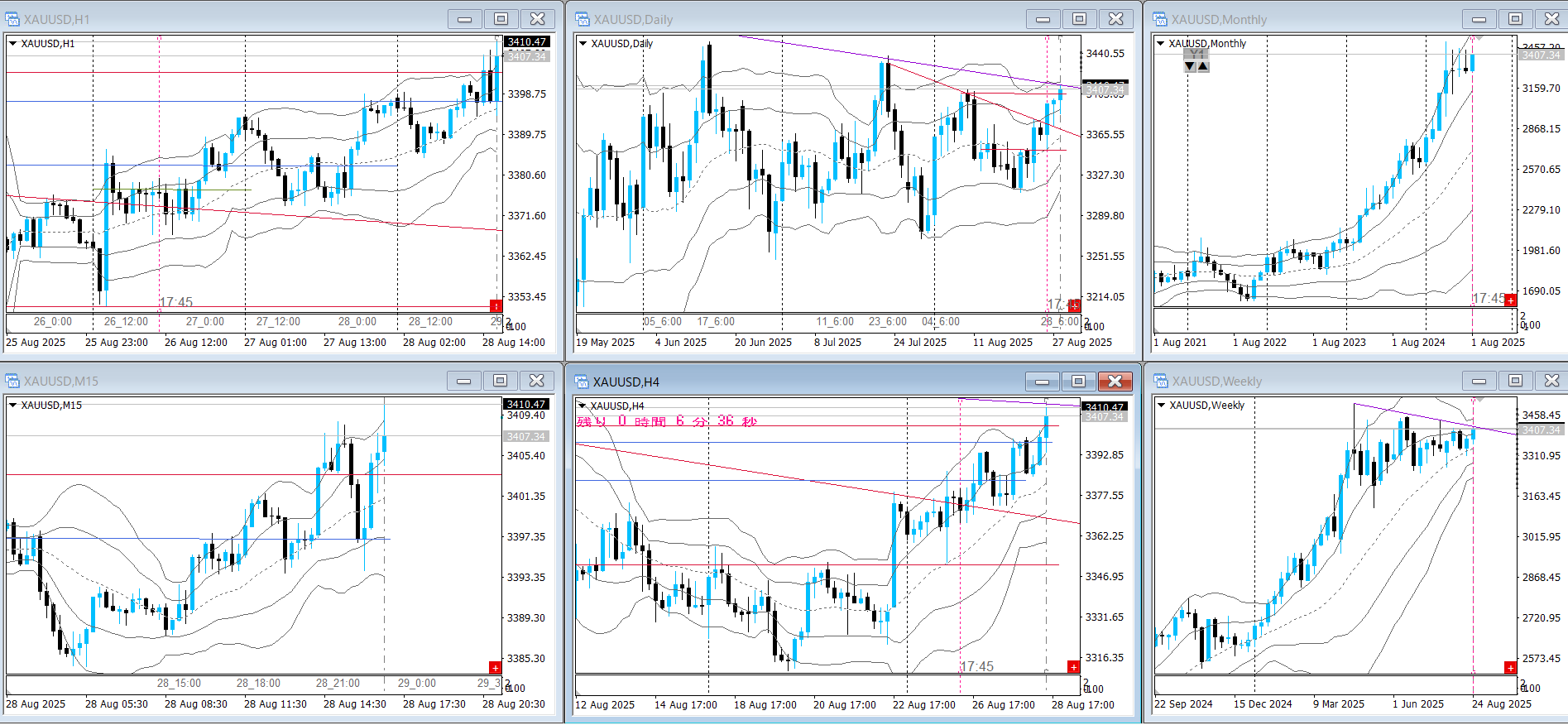Maximize the XAUUSD,Daily chart window

click(1080, 19)
